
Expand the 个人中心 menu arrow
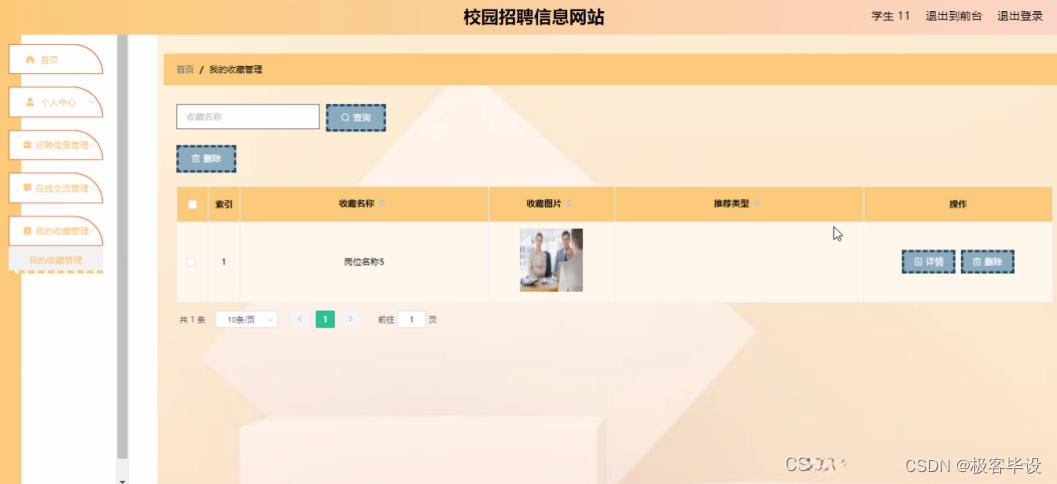92,102
